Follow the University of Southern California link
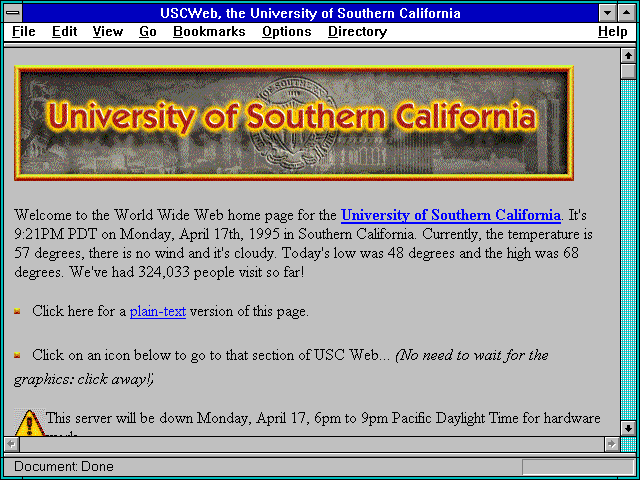The image size is (640, 480). pos(451,215)
